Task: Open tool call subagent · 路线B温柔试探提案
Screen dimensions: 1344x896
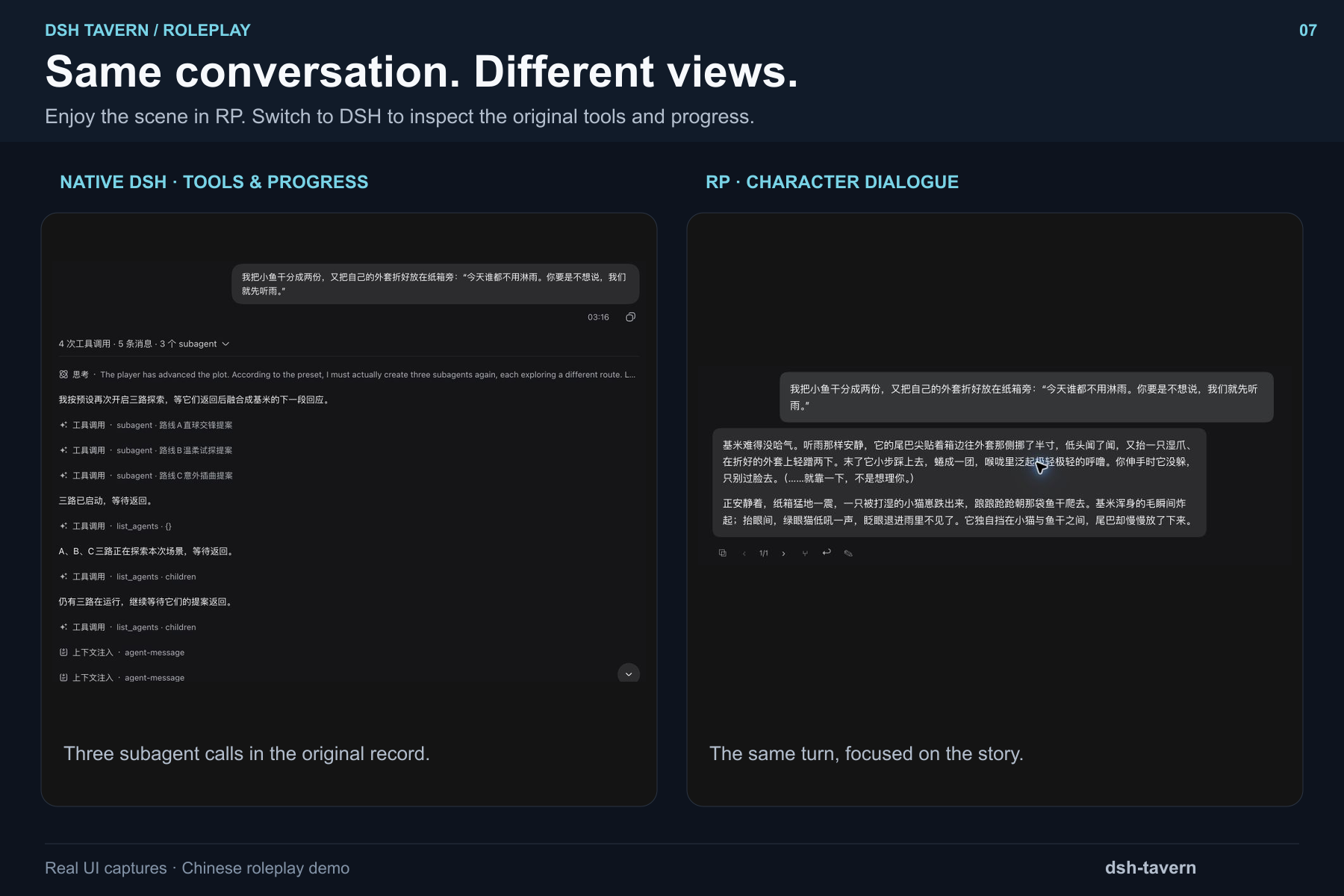Action: (146, 450)
